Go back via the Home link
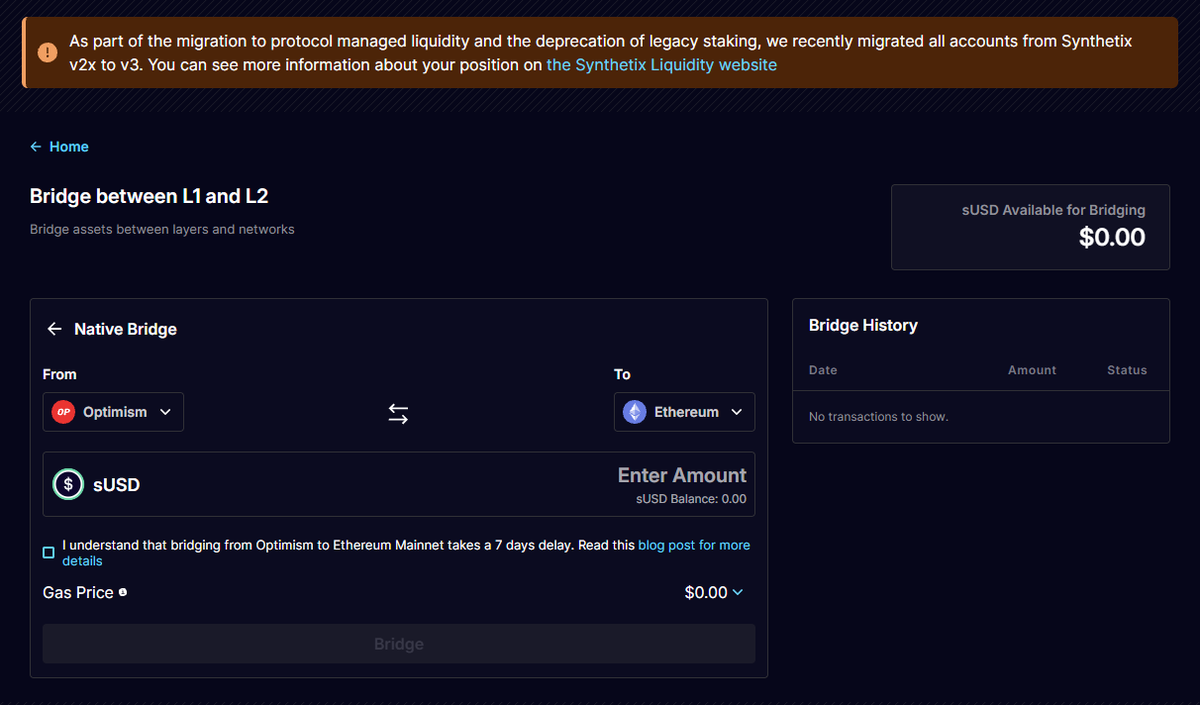Screen dimensions: 1200x705 [59, 146]
